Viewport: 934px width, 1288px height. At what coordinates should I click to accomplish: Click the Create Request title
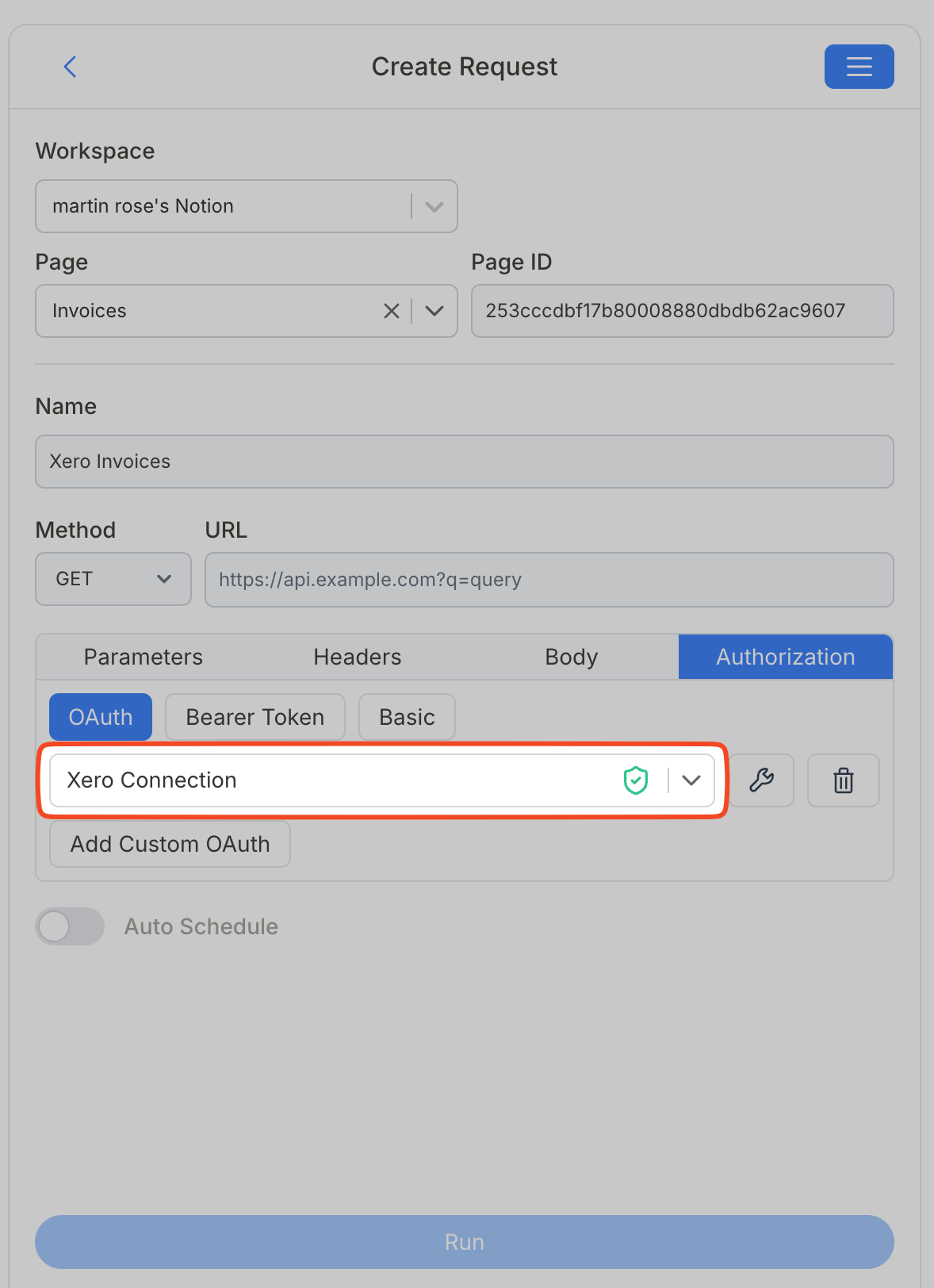(x=465, y=67)
